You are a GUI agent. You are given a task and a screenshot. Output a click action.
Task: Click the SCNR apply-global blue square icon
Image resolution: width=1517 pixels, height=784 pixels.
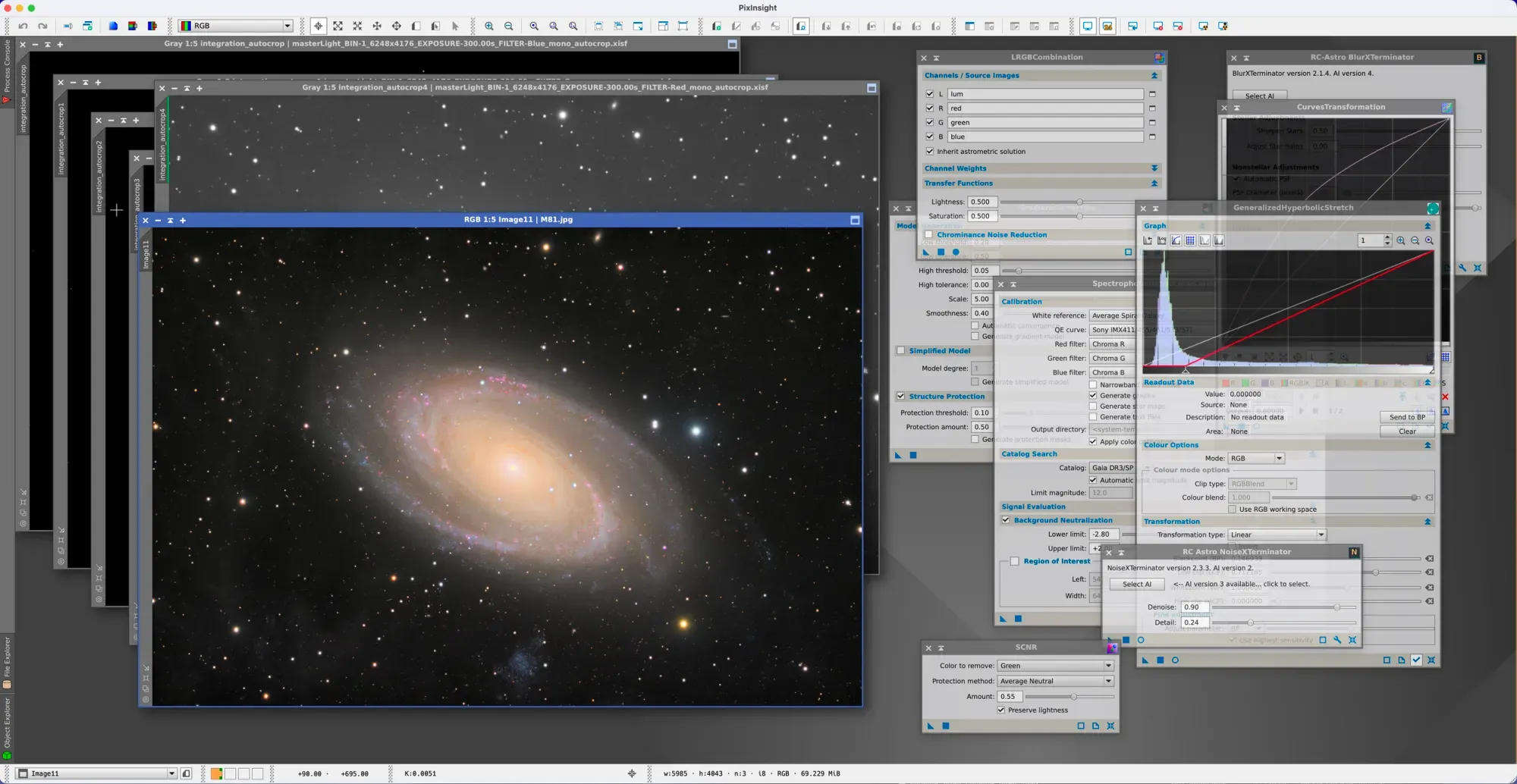(x=946, y=726)
